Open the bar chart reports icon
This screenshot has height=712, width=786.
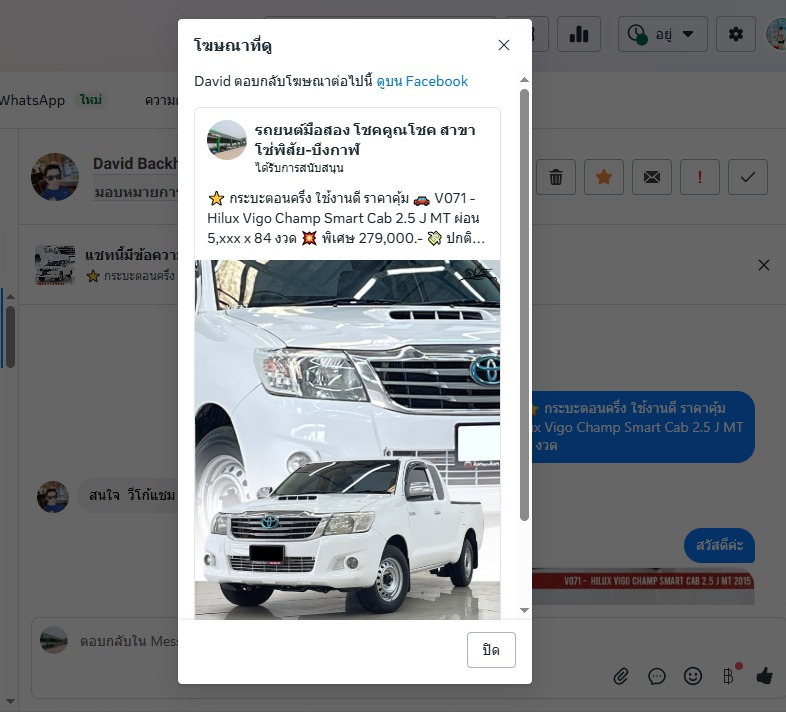pyautogui.click(x=579, y=34)
